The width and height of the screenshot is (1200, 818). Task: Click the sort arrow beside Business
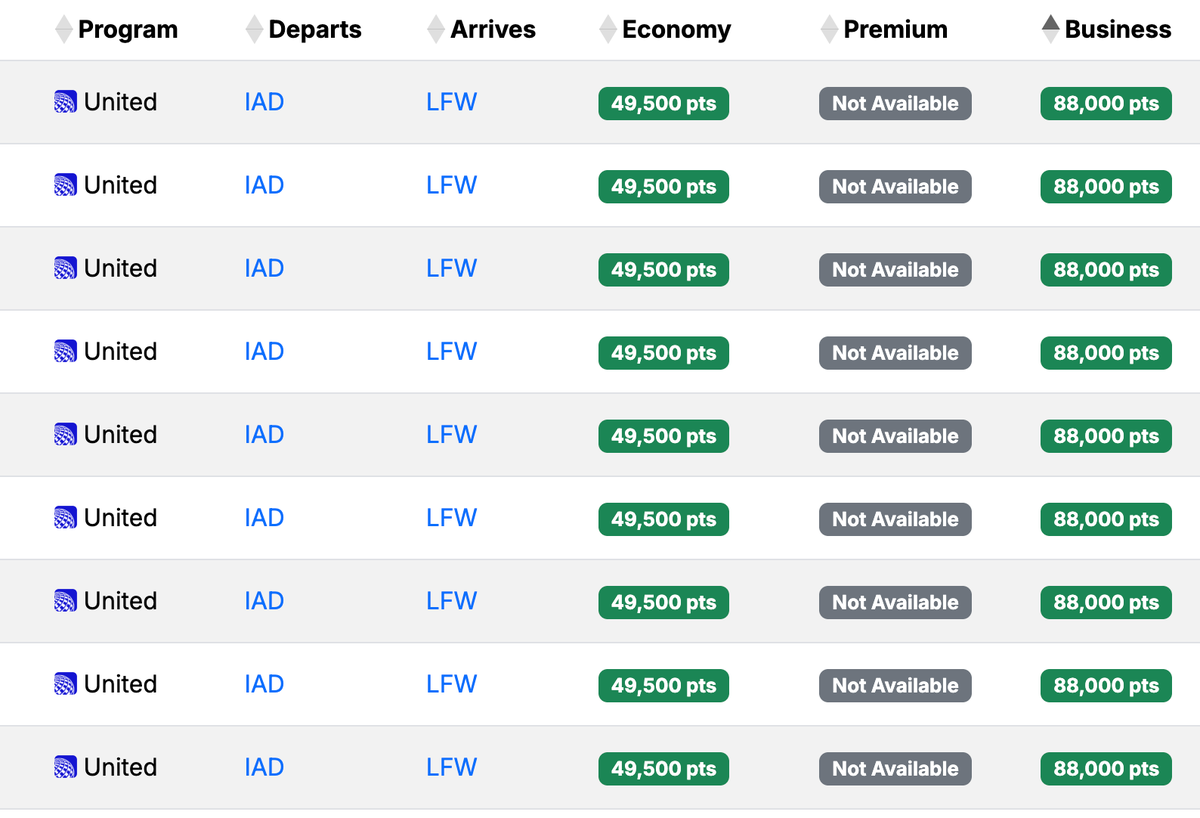(x=1049, y=29)
